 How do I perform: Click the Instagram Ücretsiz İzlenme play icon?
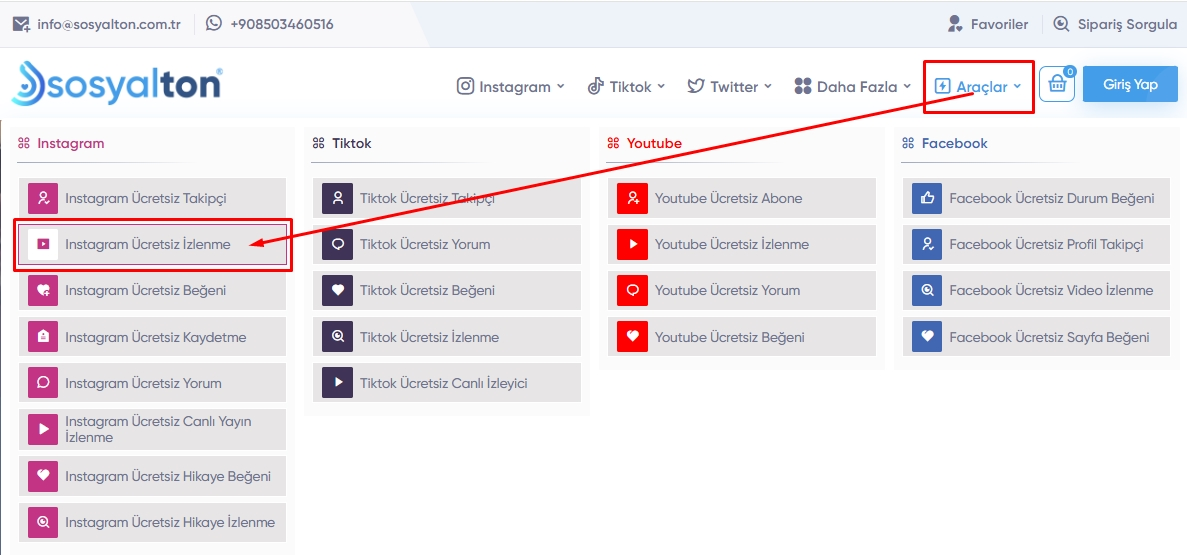pyautogui.click(x=43, y=245)
